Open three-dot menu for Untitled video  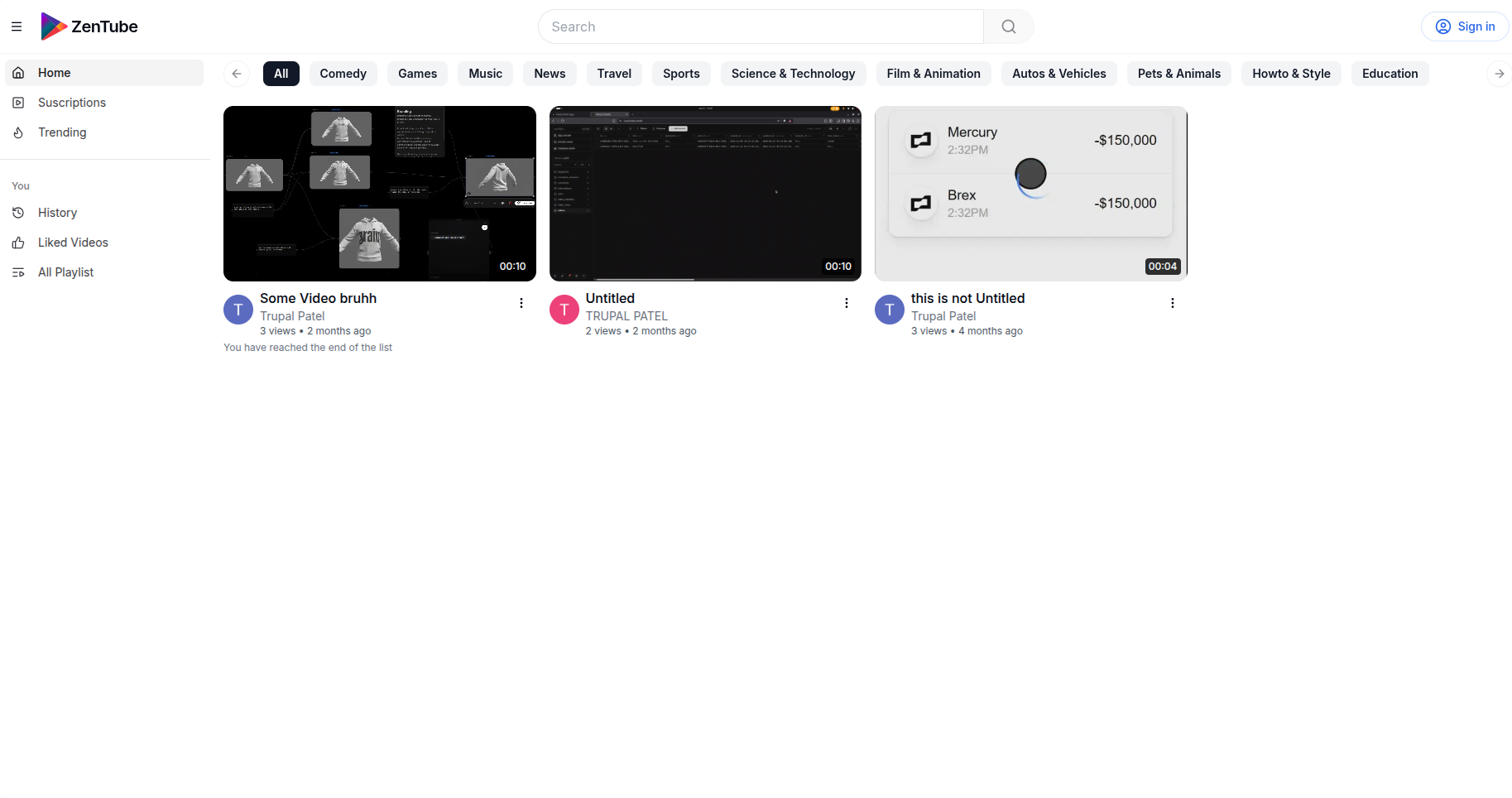[x=847, y=303]
